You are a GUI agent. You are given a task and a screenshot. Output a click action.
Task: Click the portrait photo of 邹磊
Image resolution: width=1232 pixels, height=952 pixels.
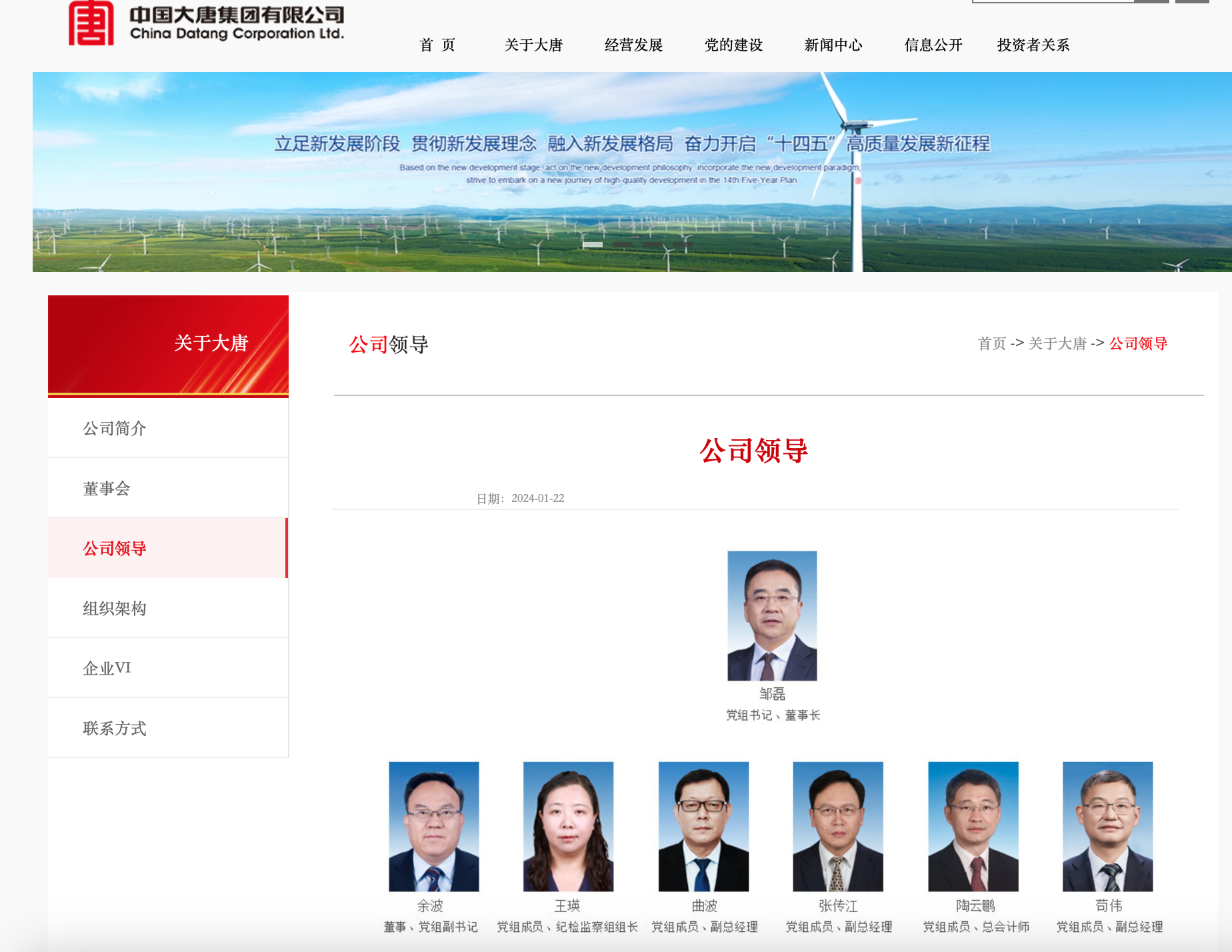[771, 615]
